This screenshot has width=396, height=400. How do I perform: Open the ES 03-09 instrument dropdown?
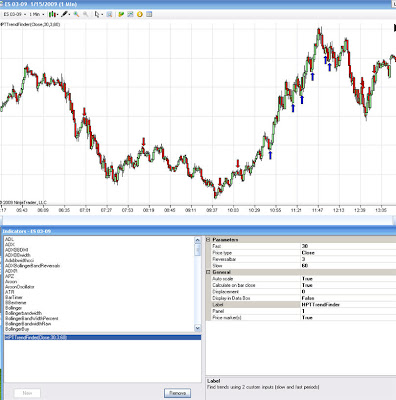[x=15, y=14]
